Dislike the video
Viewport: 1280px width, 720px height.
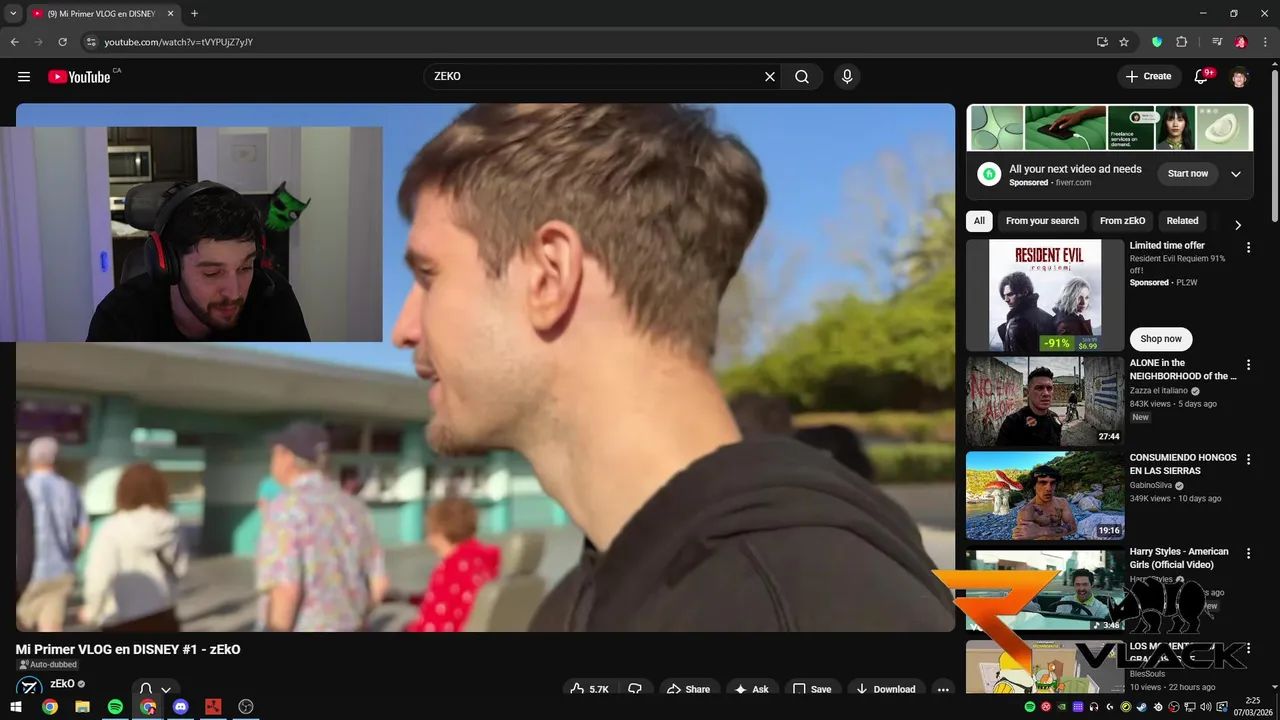tap(635, 689)
